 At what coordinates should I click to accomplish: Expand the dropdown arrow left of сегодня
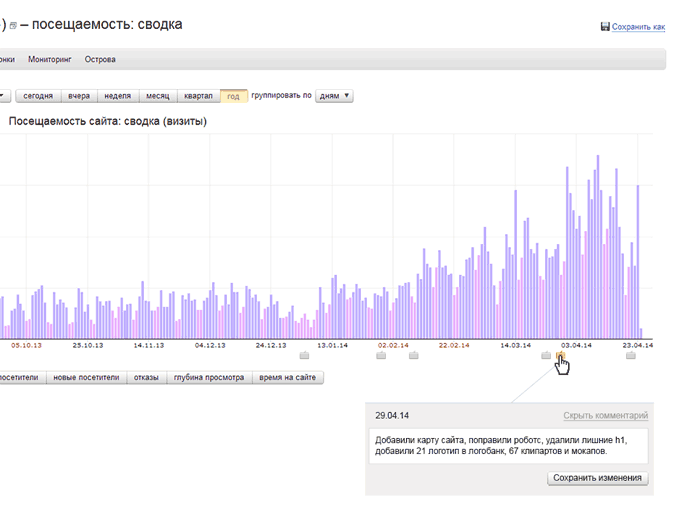pyautogui.click(x=3, y=96)
